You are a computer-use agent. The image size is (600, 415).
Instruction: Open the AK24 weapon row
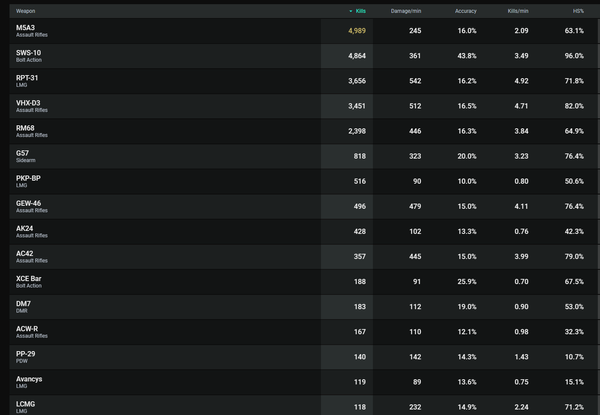[304, 231]
